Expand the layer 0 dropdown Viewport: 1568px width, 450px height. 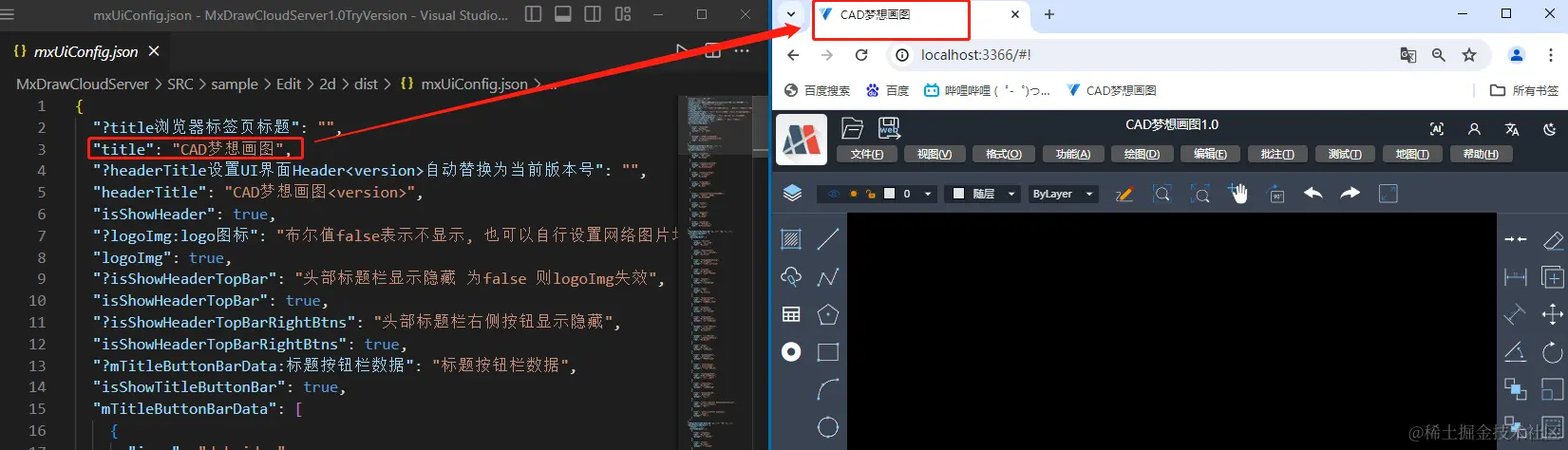[928, 194]
